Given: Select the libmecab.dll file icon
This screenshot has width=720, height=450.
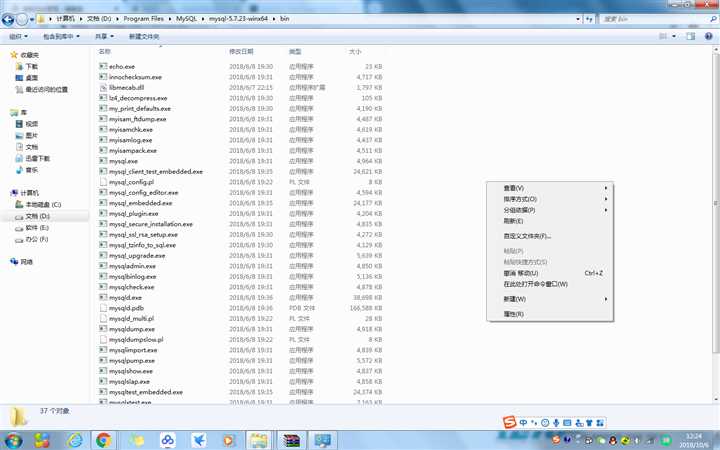Looking at the screenshot, I should (x=103, y=87).
